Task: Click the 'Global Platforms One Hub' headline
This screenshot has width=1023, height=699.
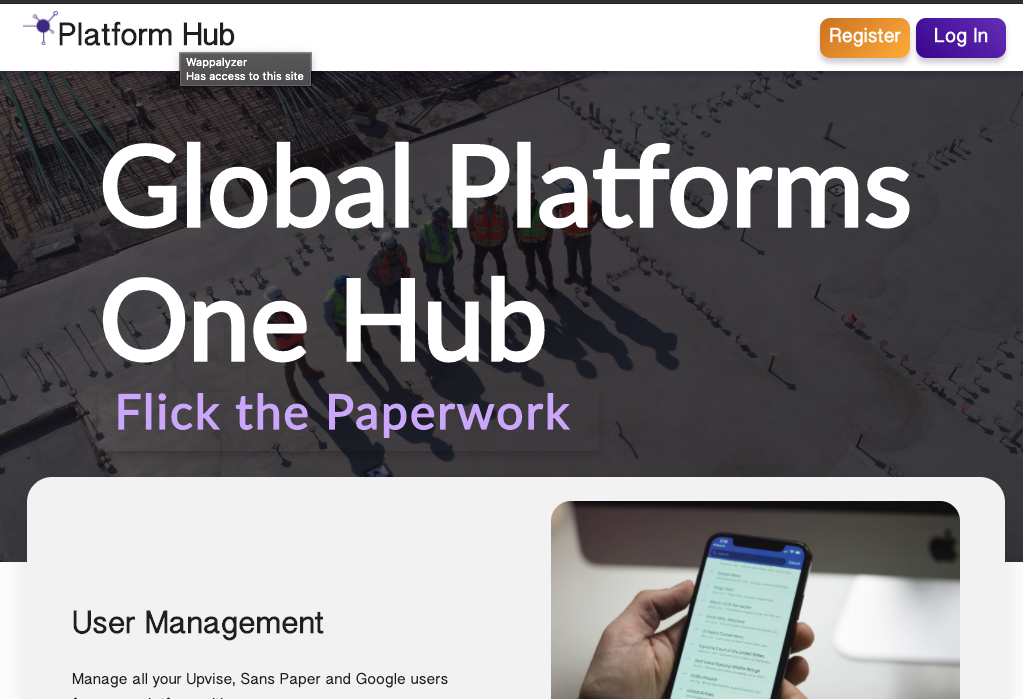Action: pyautogui.click(x=506, y=253)
